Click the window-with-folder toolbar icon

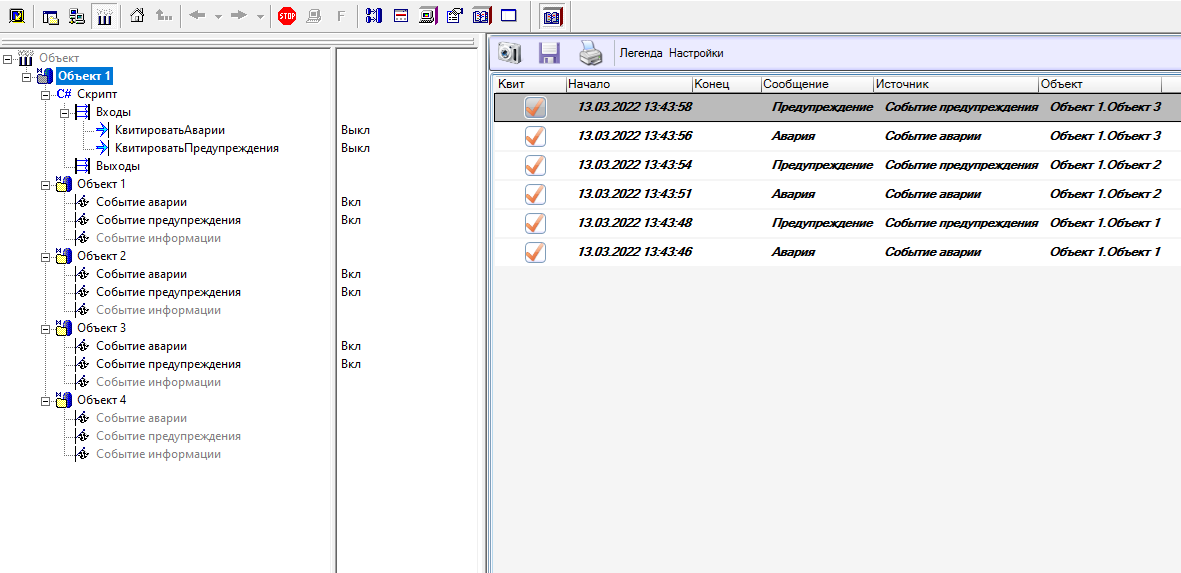(51, 16)
